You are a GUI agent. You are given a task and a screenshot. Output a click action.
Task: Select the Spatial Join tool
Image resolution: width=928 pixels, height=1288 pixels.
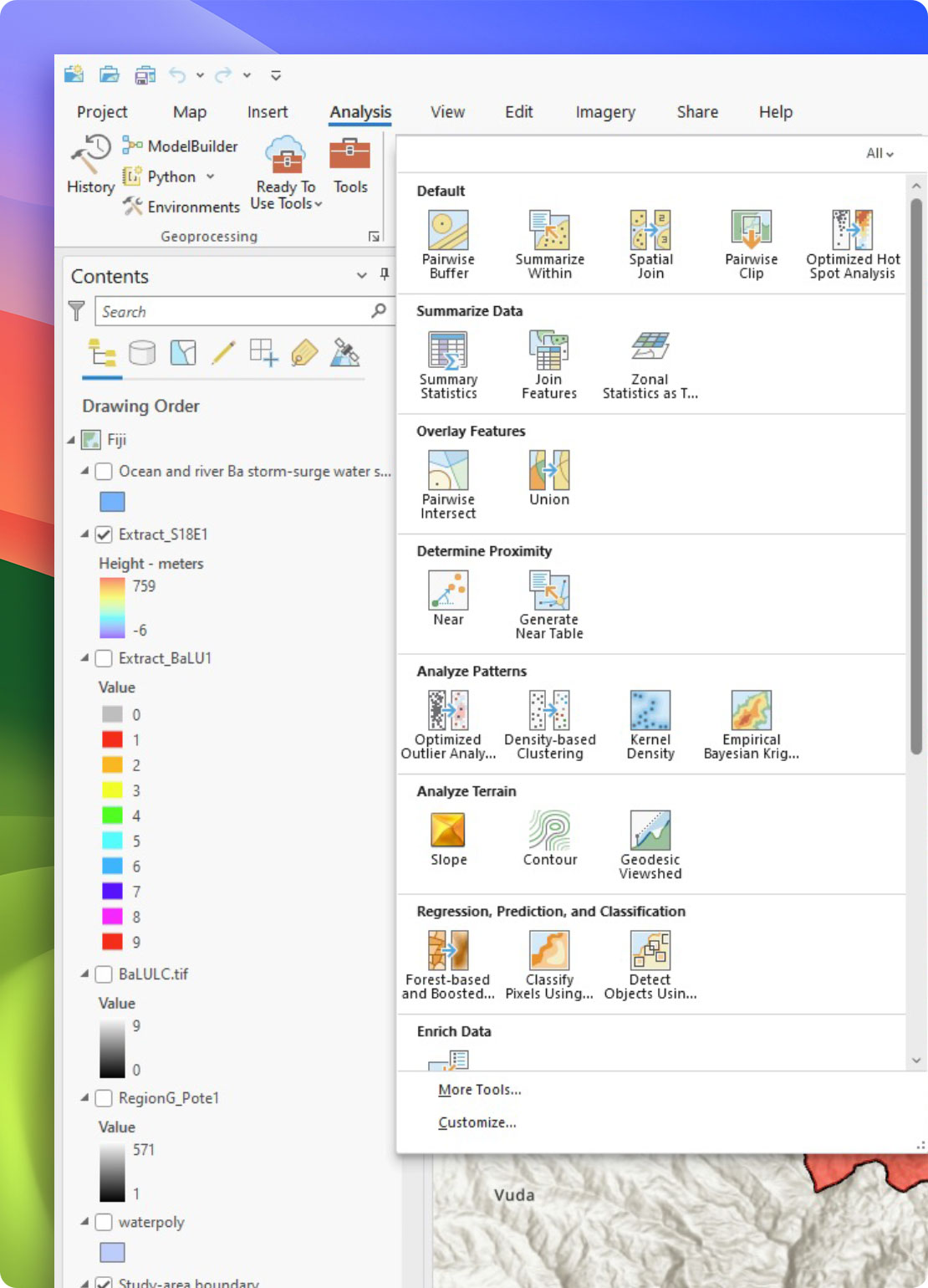click(650, 244)
